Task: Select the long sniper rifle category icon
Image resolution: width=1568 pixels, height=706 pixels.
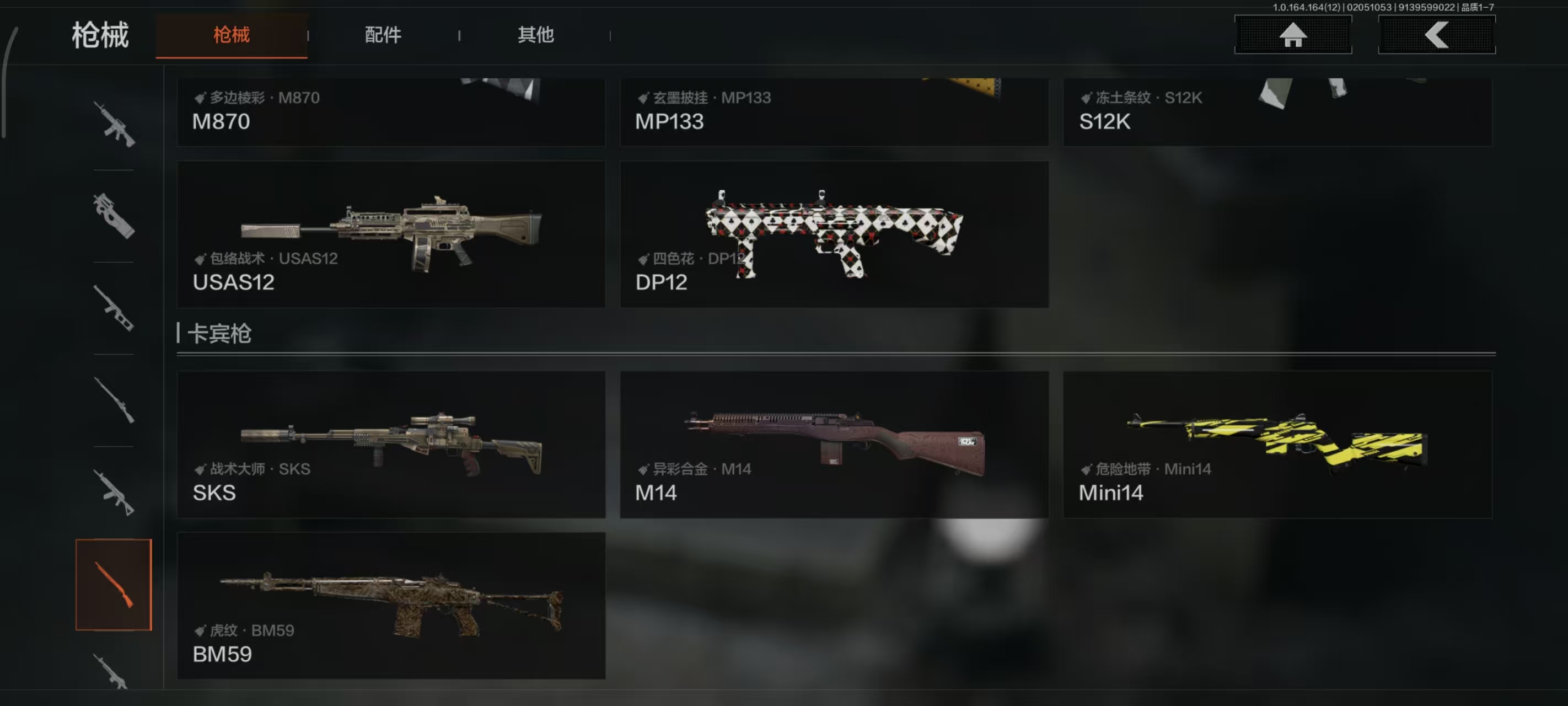Action: 114,400
